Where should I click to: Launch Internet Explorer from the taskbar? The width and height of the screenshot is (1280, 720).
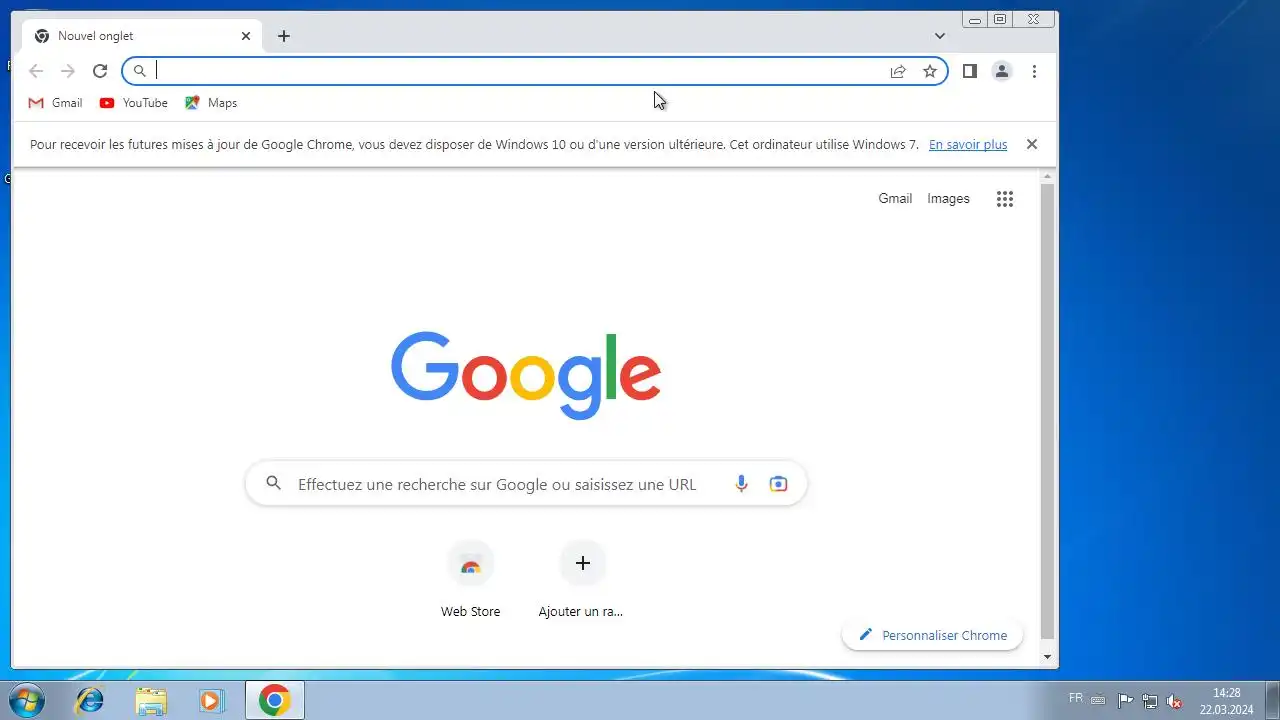[x=90, y=700]
